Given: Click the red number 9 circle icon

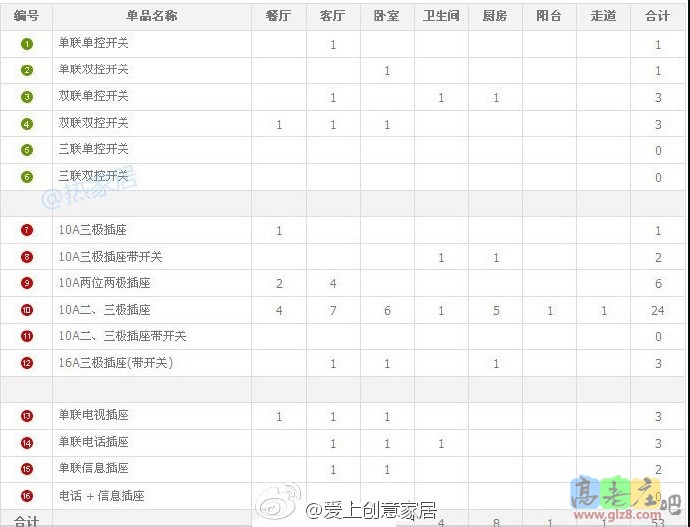Looking at the screenshot, I should tap(27, 283).
